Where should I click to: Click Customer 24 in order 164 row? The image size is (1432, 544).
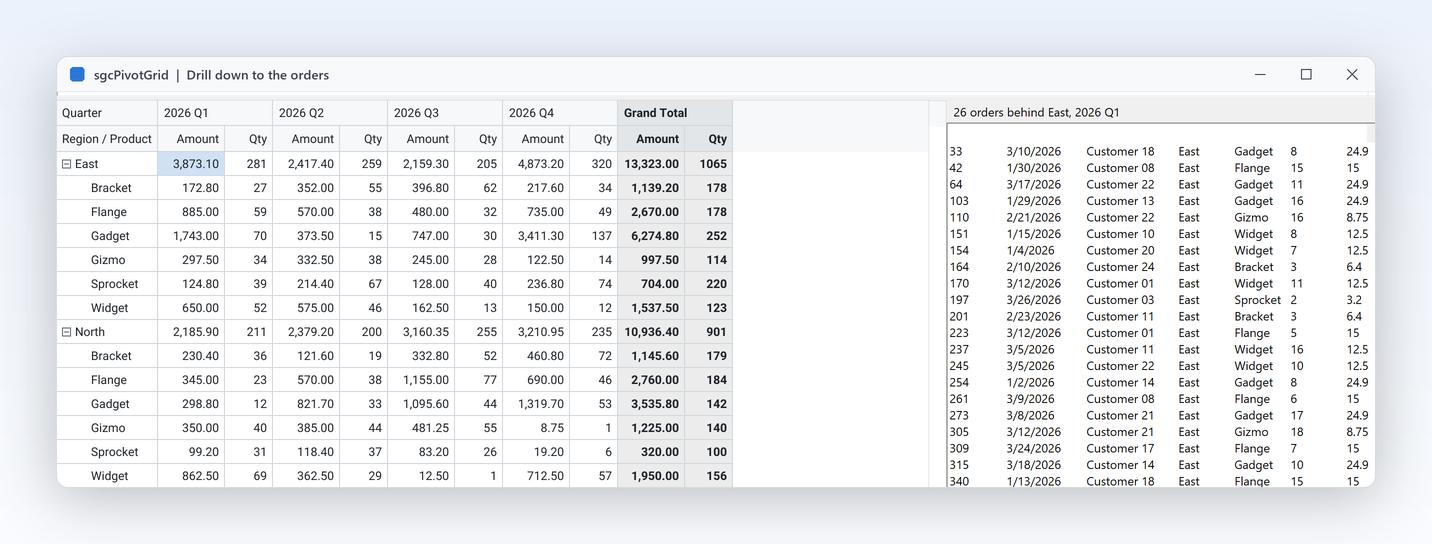point(1120,267)
